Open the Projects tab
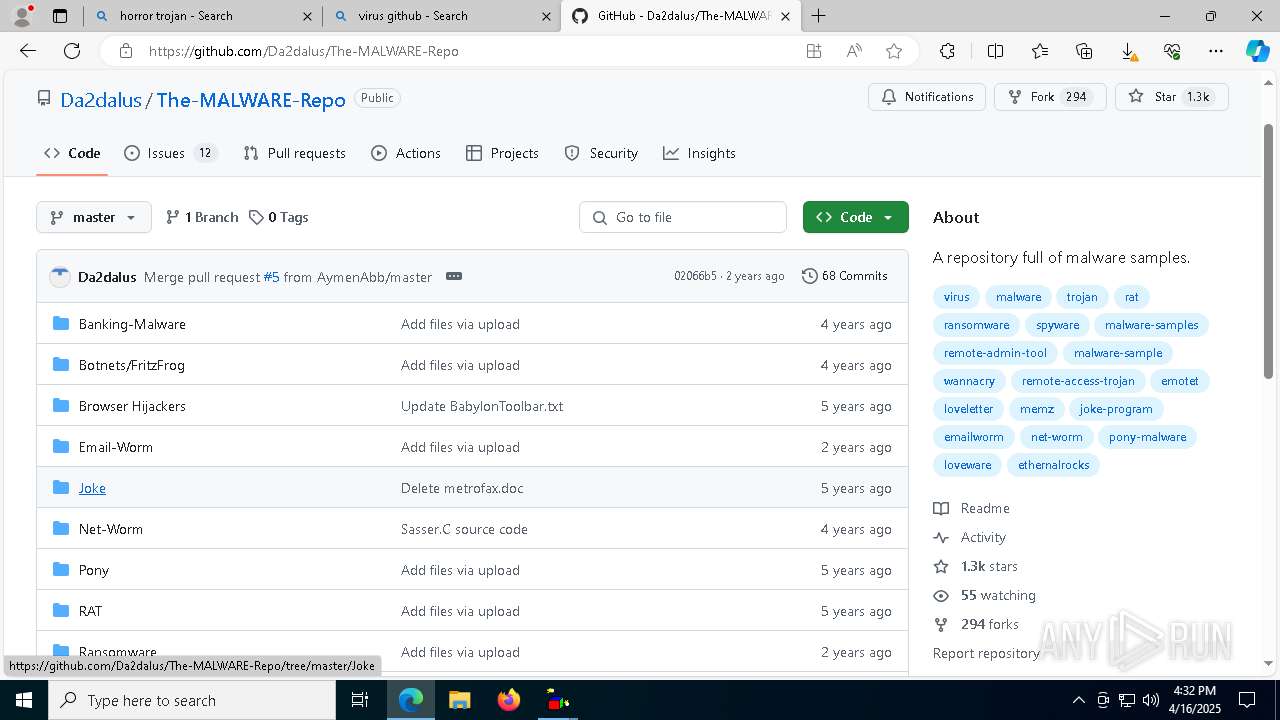The height and width of the screenshot is (720, 1280). point(502,153)
